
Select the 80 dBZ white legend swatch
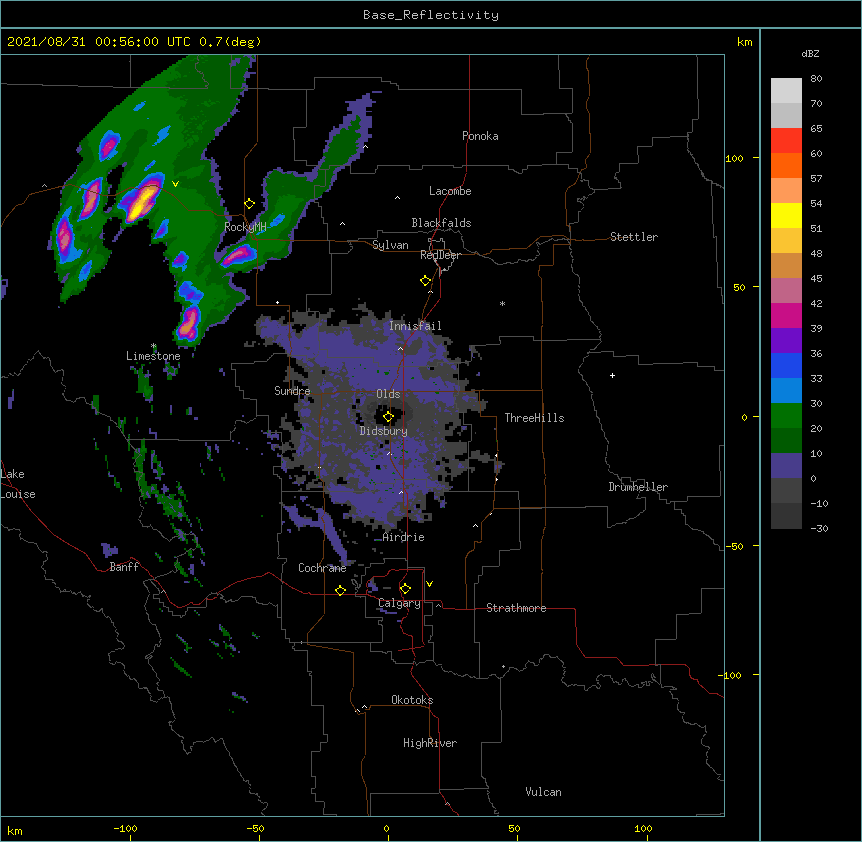point(786,91)
